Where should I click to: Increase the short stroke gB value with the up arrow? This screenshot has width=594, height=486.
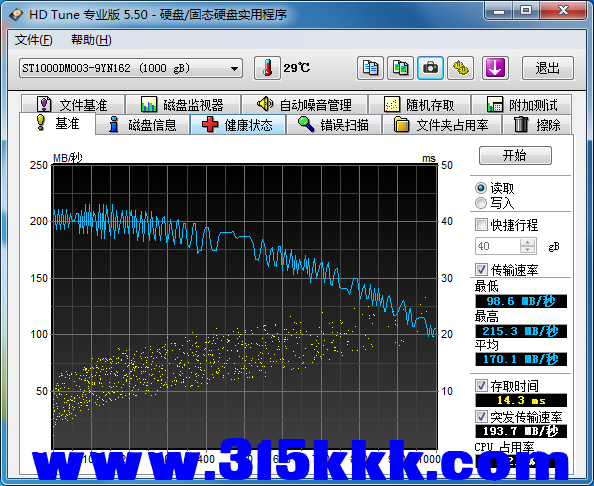pyautogui.click(x=527, y=242)
